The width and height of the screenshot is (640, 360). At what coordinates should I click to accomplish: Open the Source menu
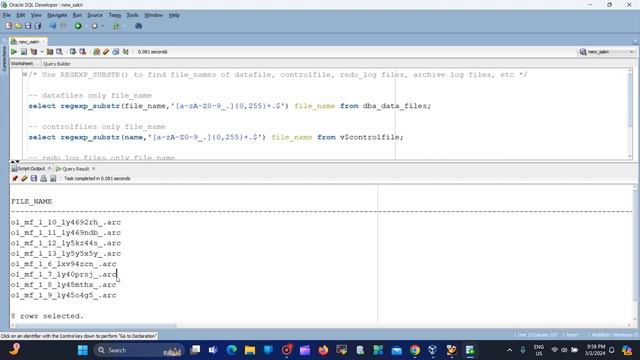[95, 15]
